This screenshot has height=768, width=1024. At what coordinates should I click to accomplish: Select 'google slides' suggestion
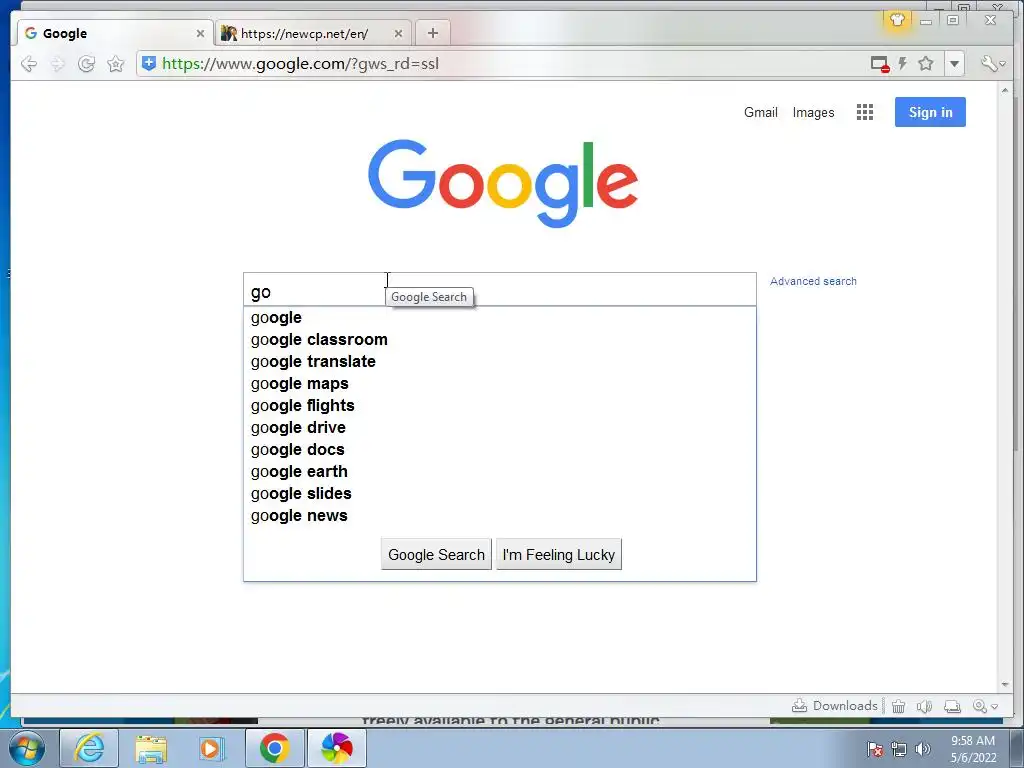(x=500, y=493)
